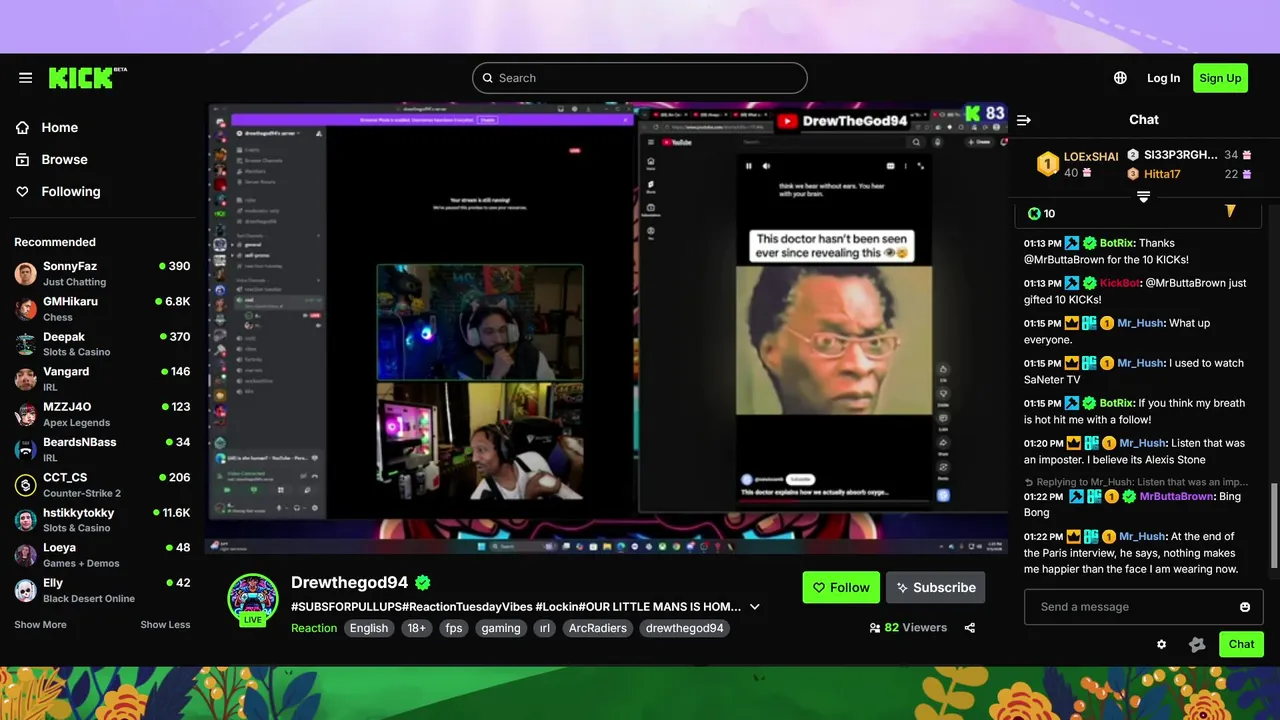Click the pinned 10 KICKs gift icon
The image size is (1280, 720).
1230,211
